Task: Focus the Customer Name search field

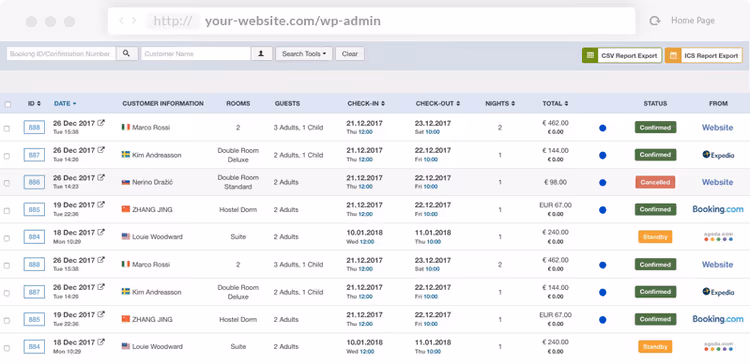Action: pyautogui.click(x=196, y=54)
